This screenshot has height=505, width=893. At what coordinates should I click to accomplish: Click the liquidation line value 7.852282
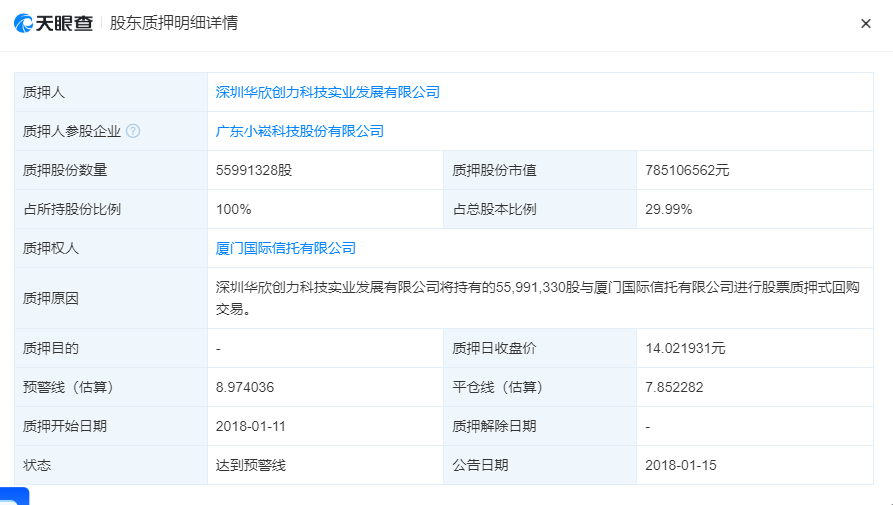click(x=674, y=387)
